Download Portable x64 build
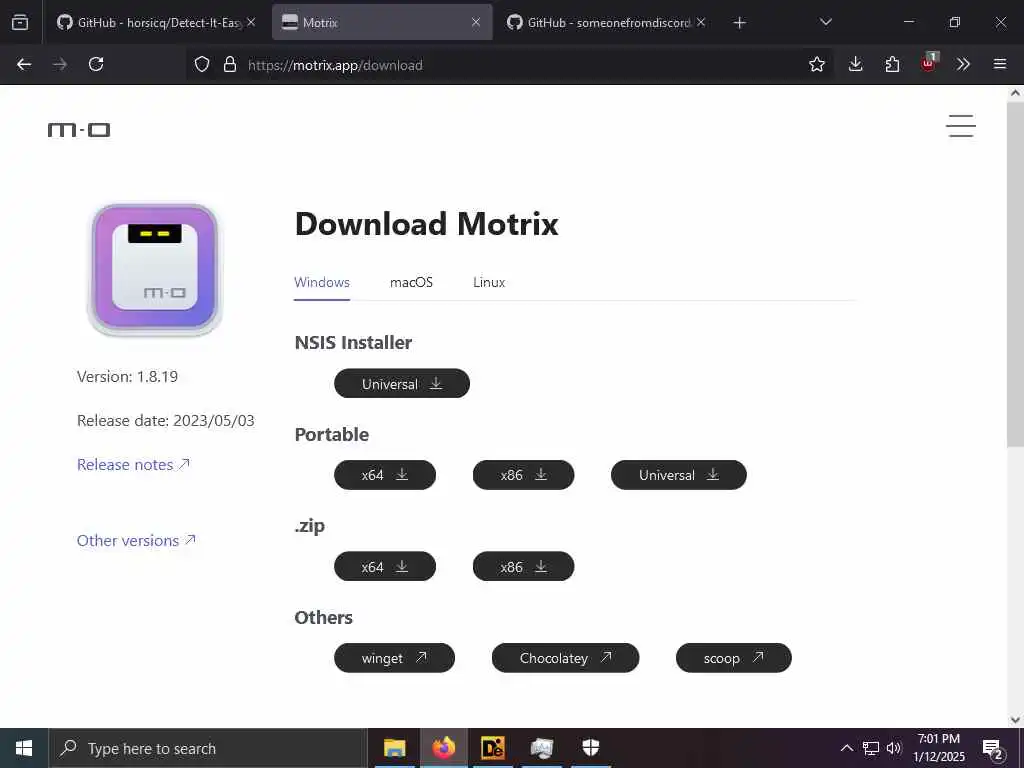This screenshot has width=1024, height=768. (385, 475)
